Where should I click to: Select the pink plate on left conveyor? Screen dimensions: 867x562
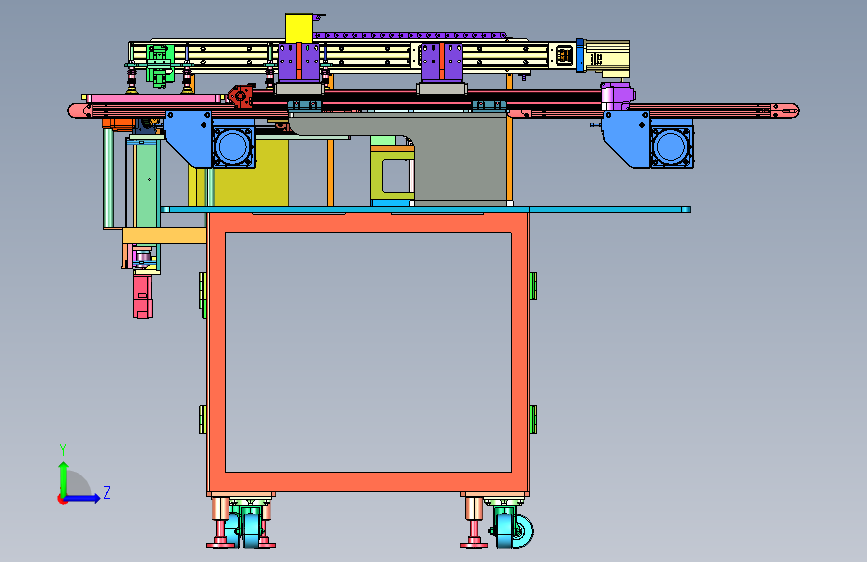(x=153, y=98)
